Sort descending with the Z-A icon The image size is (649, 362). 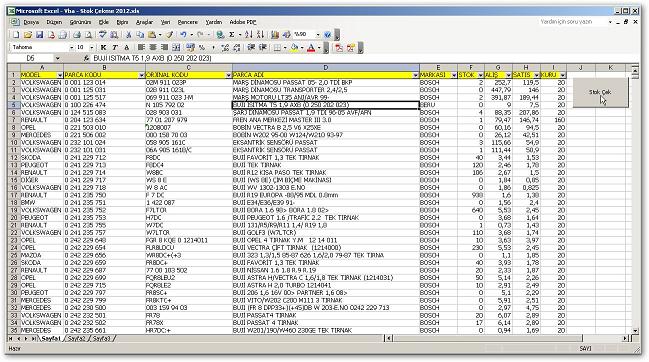pos(260,35)
